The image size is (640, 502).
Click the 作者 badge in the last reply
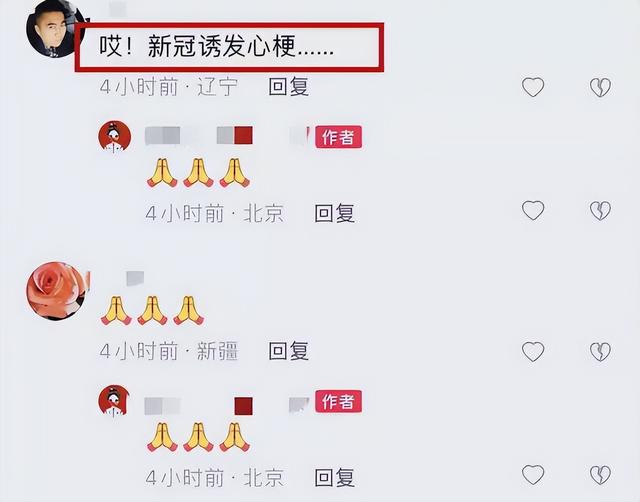click(x=338, y=401)
